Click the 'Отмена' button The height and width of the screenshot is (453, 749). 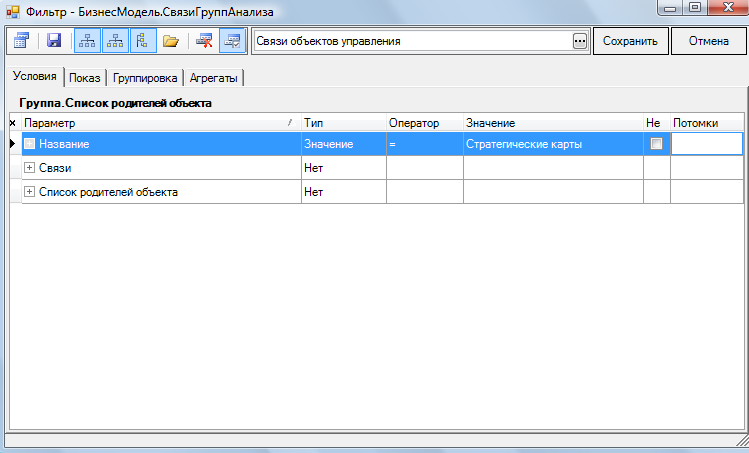(x=709, y=41)
